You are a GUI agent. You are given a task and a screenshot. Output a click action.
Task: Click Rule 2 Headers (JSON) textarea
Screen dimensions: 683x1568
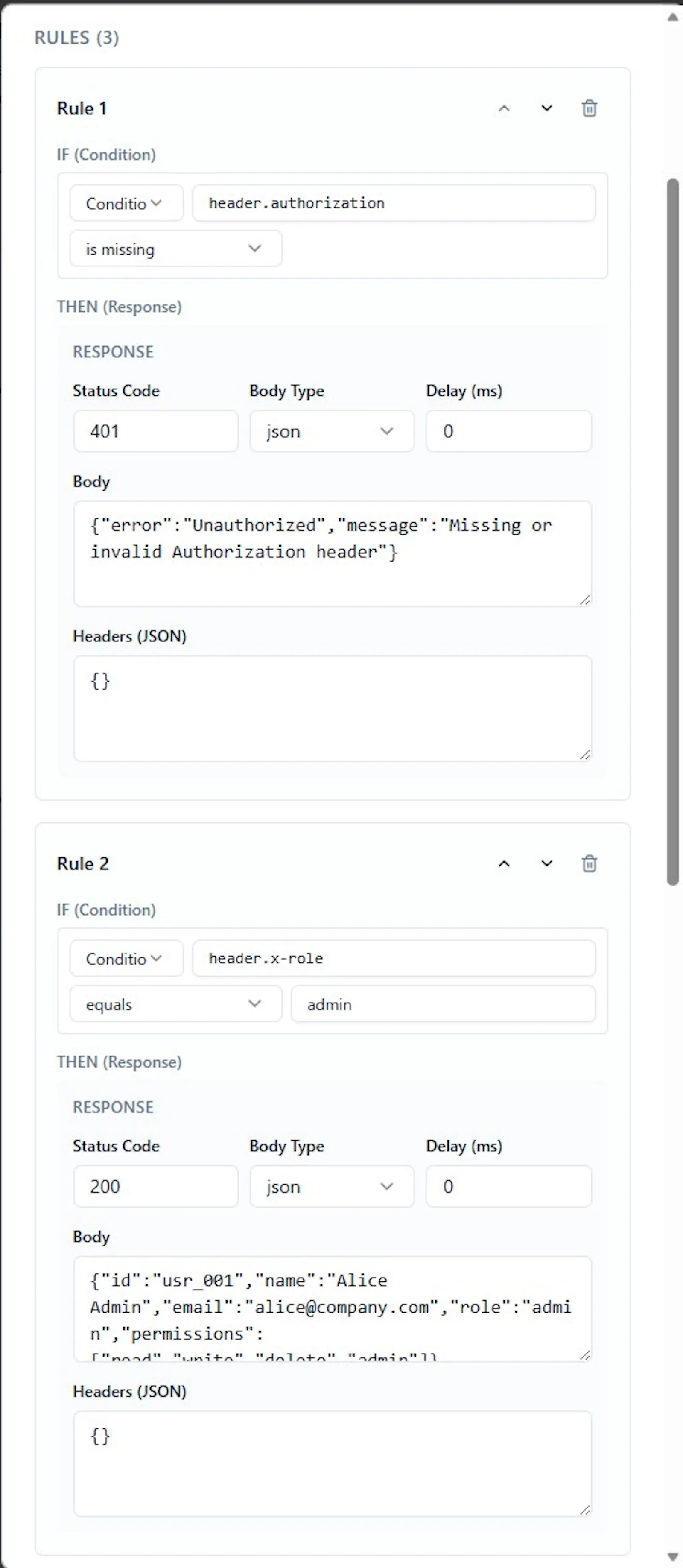[333, 1464]
